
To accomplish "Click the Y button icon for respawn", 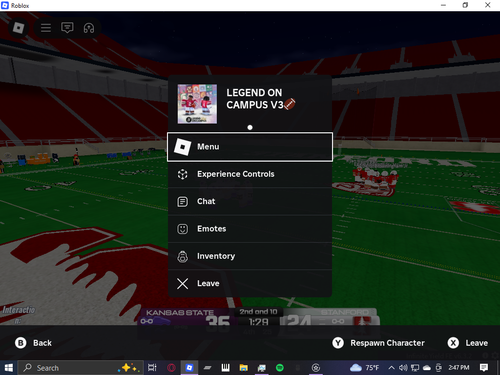I will [x=338, y=343].
